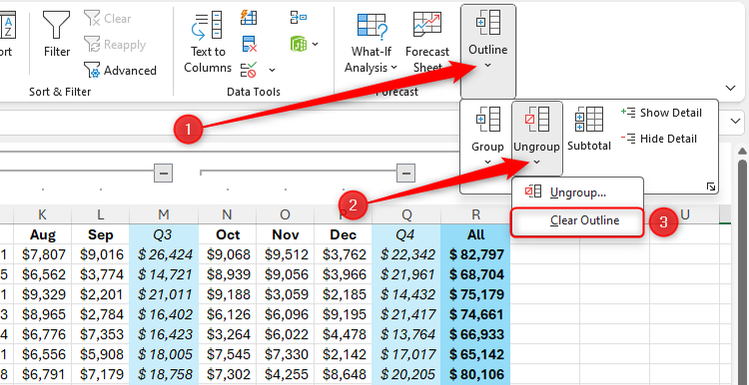
Task: Select cell with $2,185
Action: [343, 294]
